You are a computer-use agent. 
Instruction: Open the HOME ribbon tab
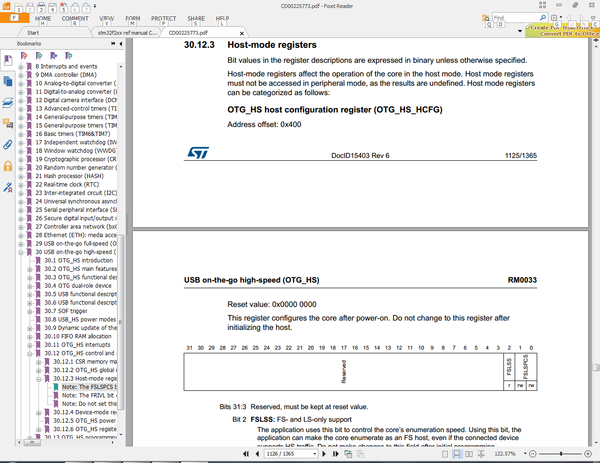tap(43, 18)
